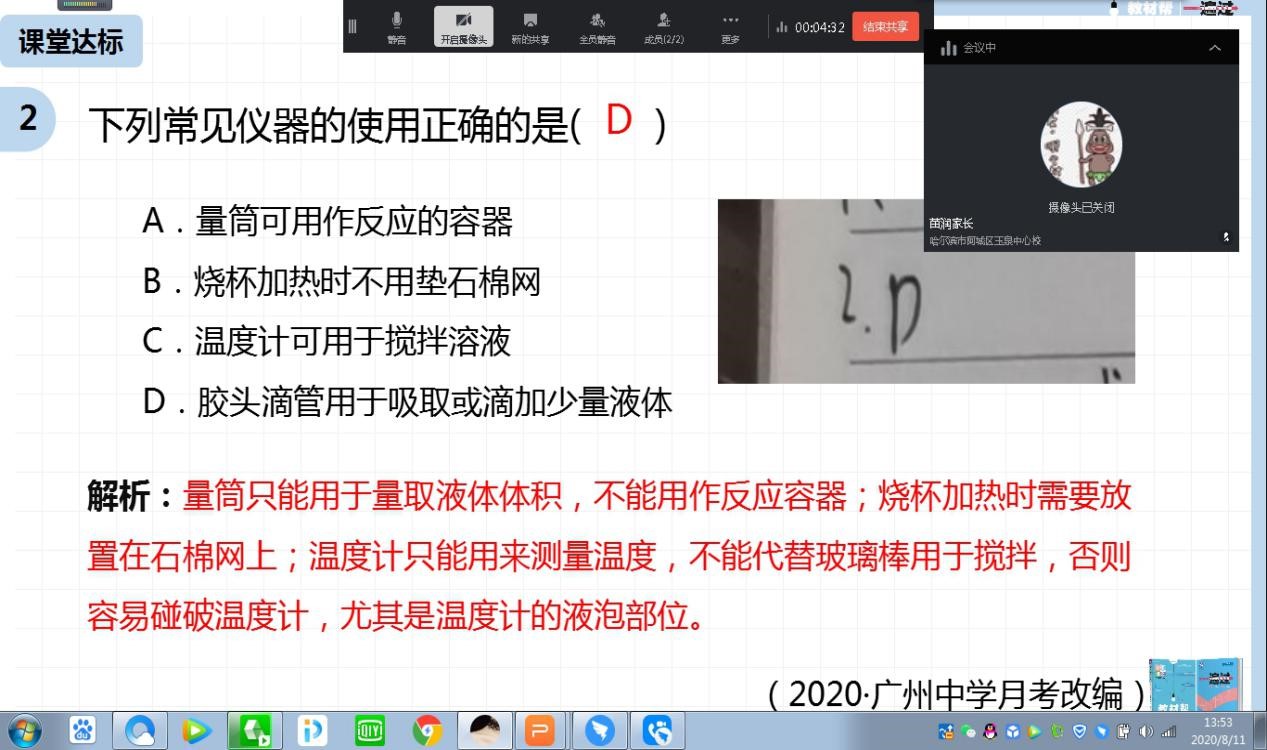Open the avatar-icon app on the taskbar
Screen dimensions: 1267x750
point(485,731)
